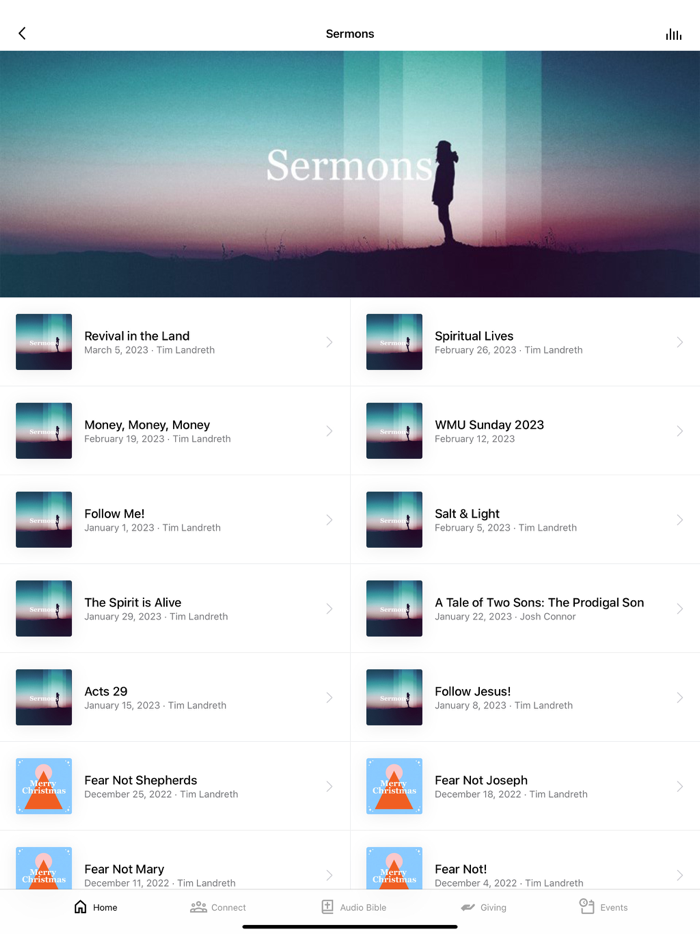Open the Connect people icon

click(198, 907)
